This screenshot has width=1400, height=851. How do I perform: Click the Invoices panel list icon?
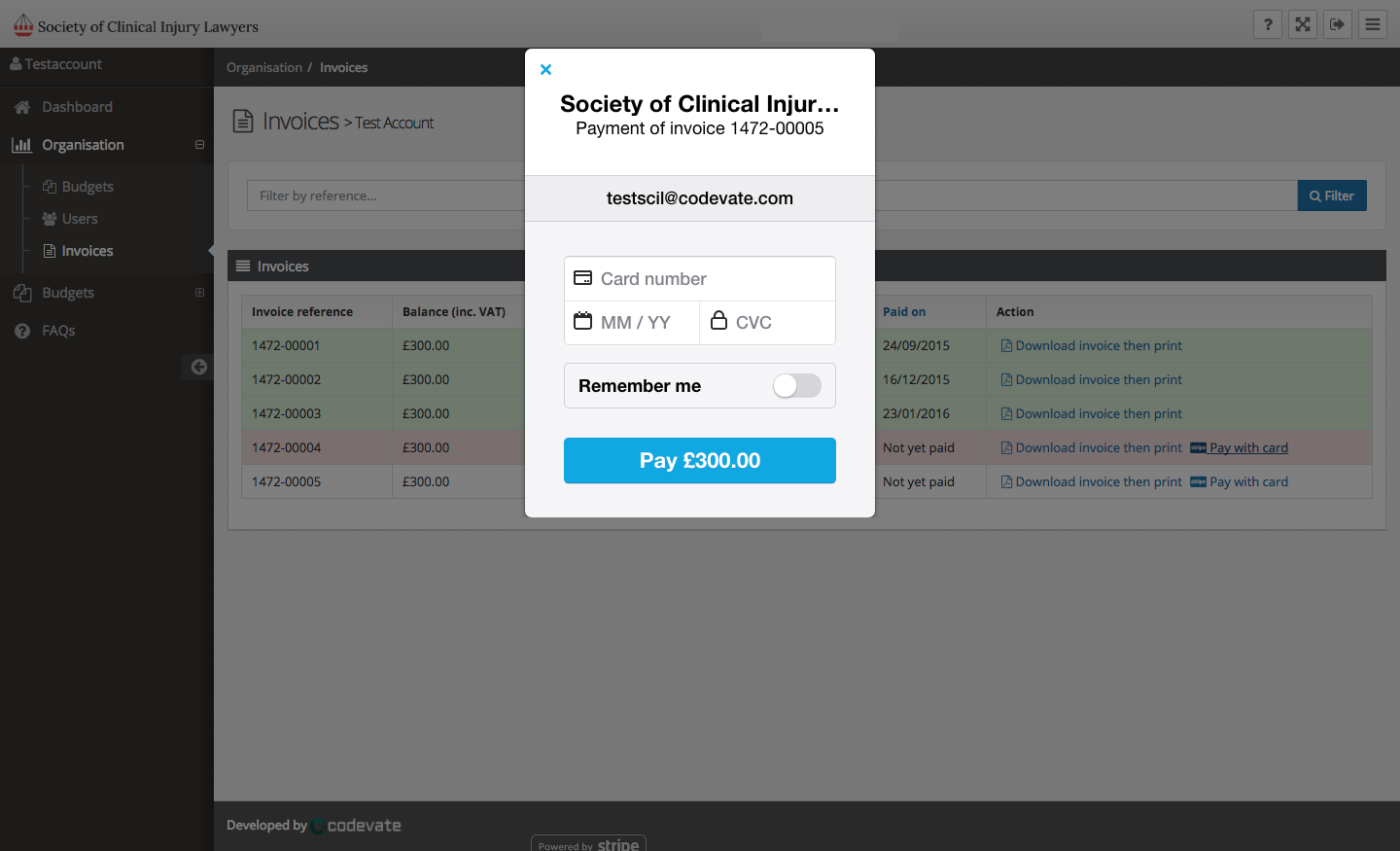243,266
